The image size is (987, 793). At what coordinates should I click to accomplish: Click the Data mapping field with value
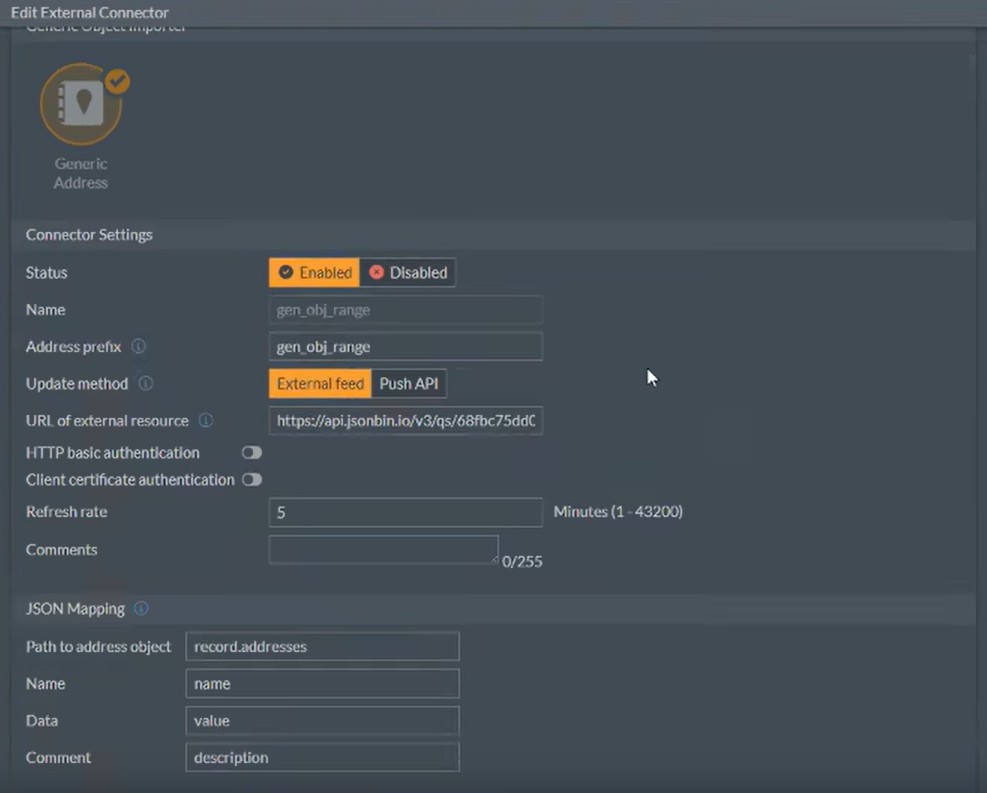pyautogui.click(x=322, y=721)
